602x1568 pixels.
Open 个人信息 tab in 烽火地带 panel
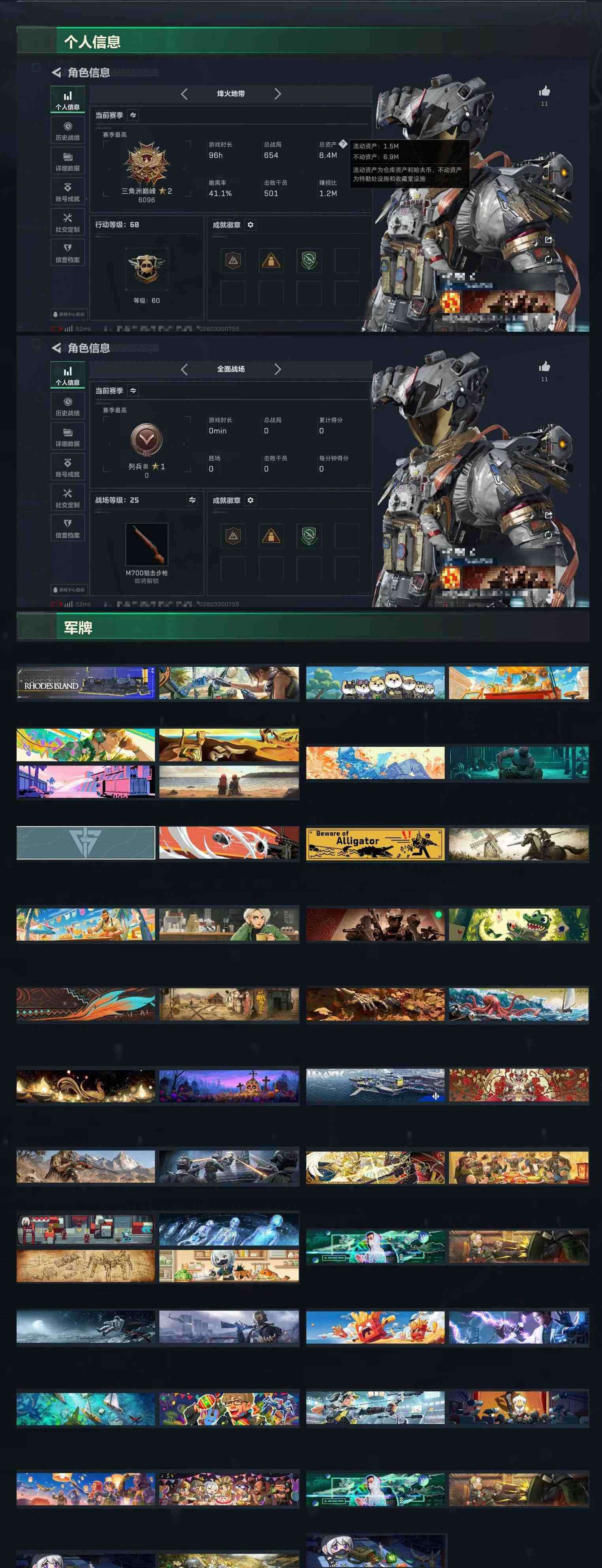coord(68,100)
